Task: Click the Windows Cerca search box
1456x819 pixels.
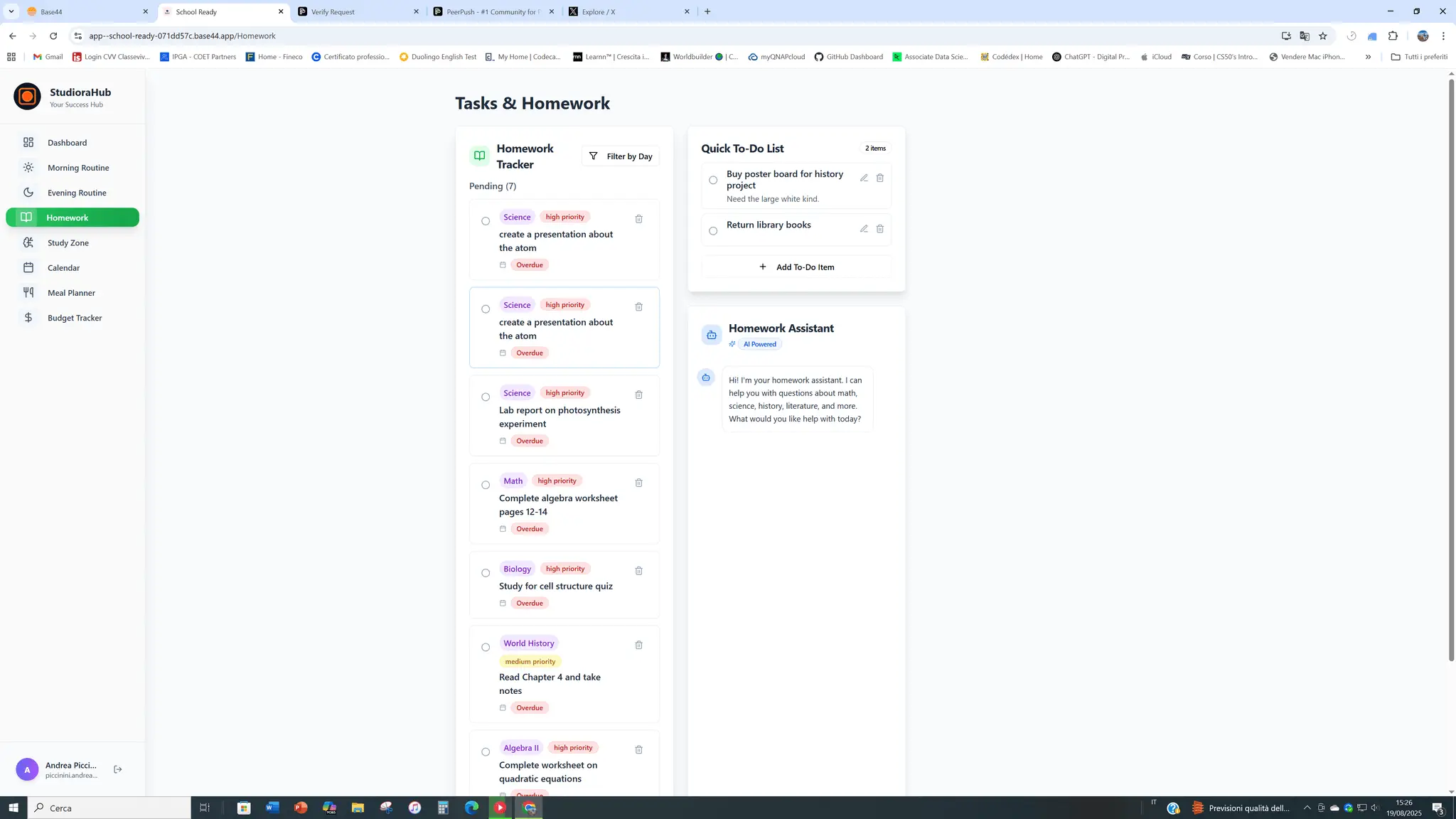Action: [109, 808]
